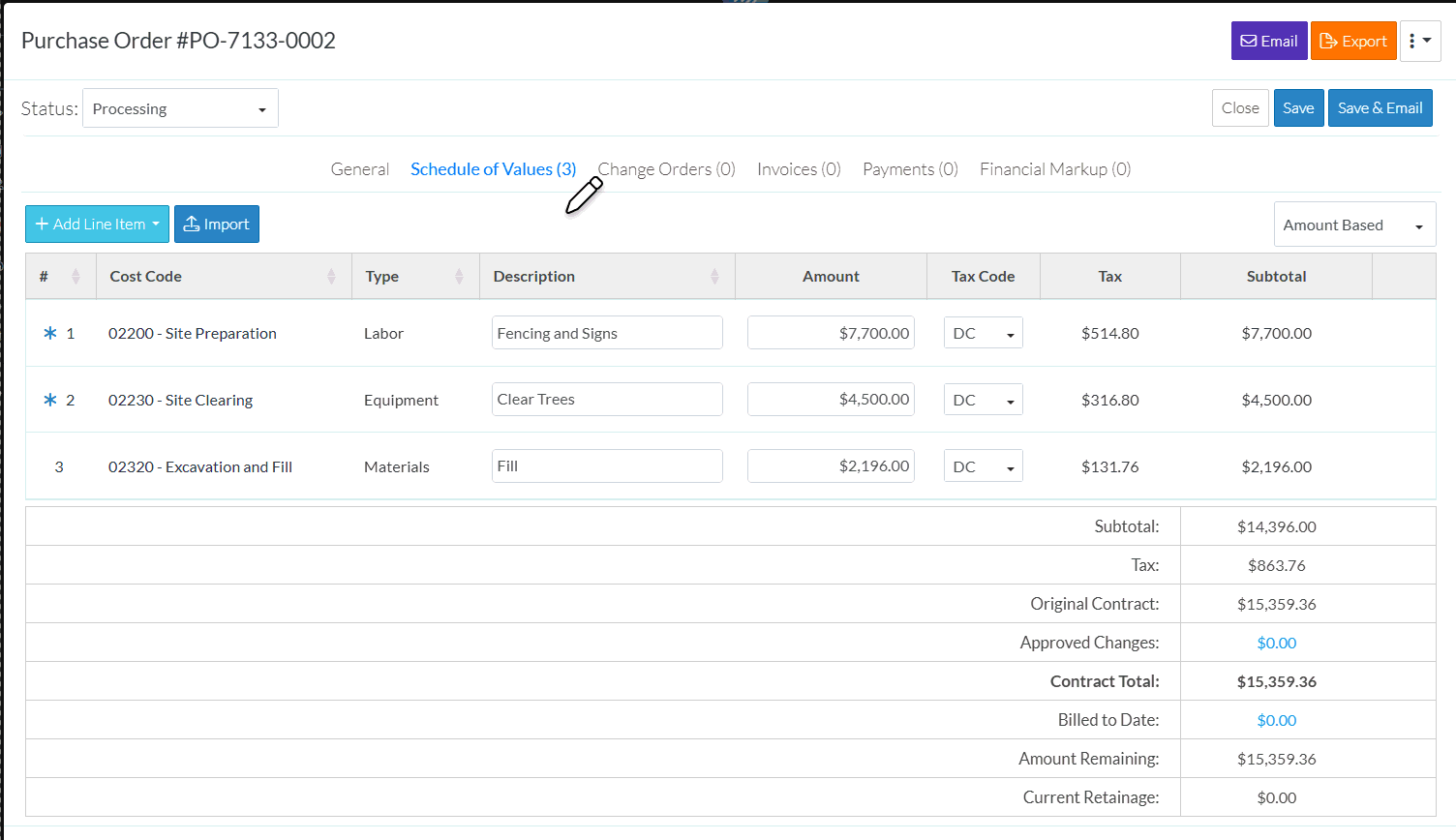Edit the Fencing and Signs description field
This screenshot has width=1456, height=840.
point(607,333)
